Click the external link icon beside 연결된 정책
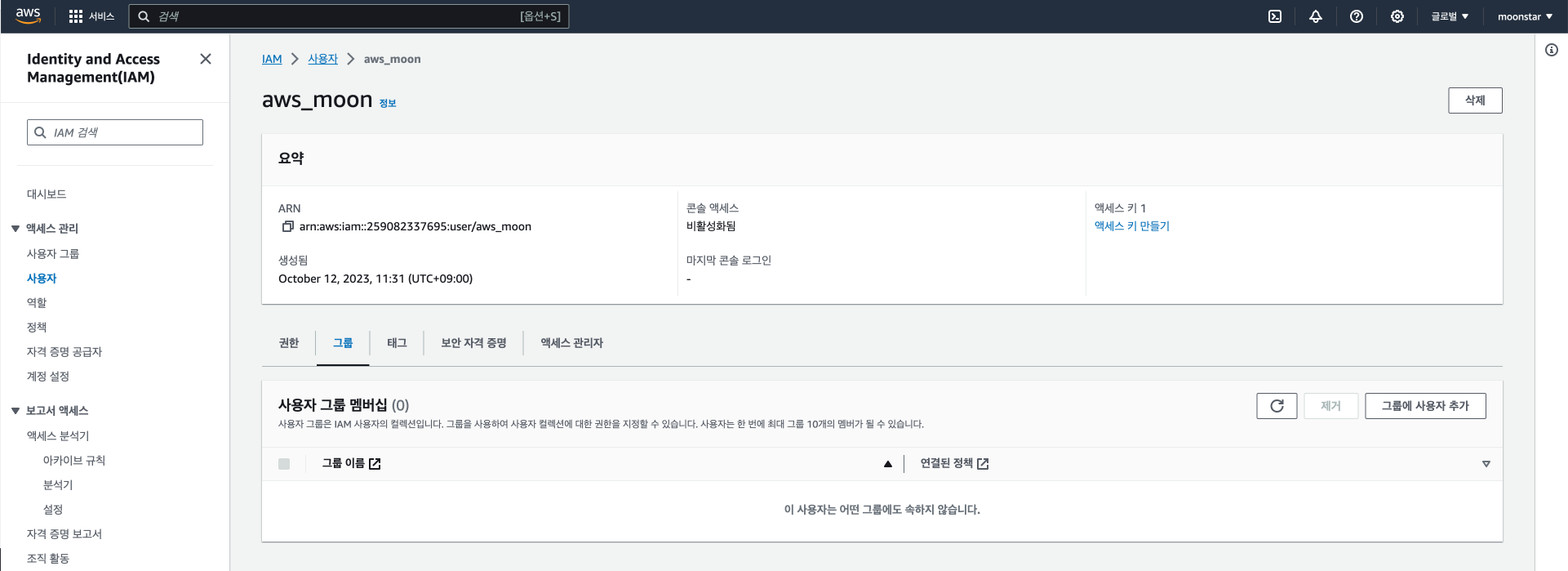 pos(983,464)
